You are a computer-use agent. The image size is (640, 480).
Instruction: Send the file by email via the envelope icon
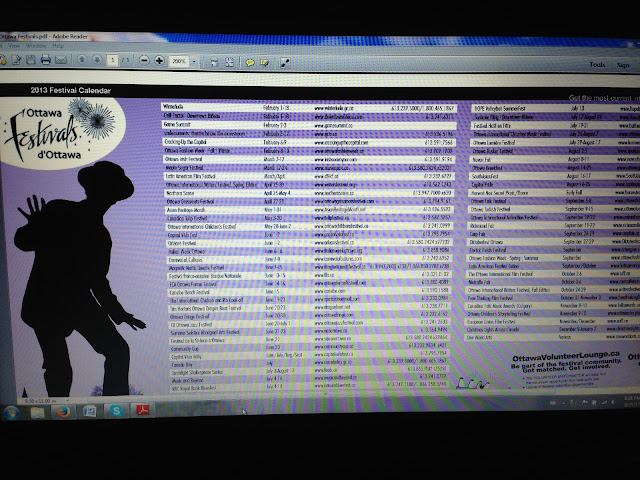tap(61, 60)
